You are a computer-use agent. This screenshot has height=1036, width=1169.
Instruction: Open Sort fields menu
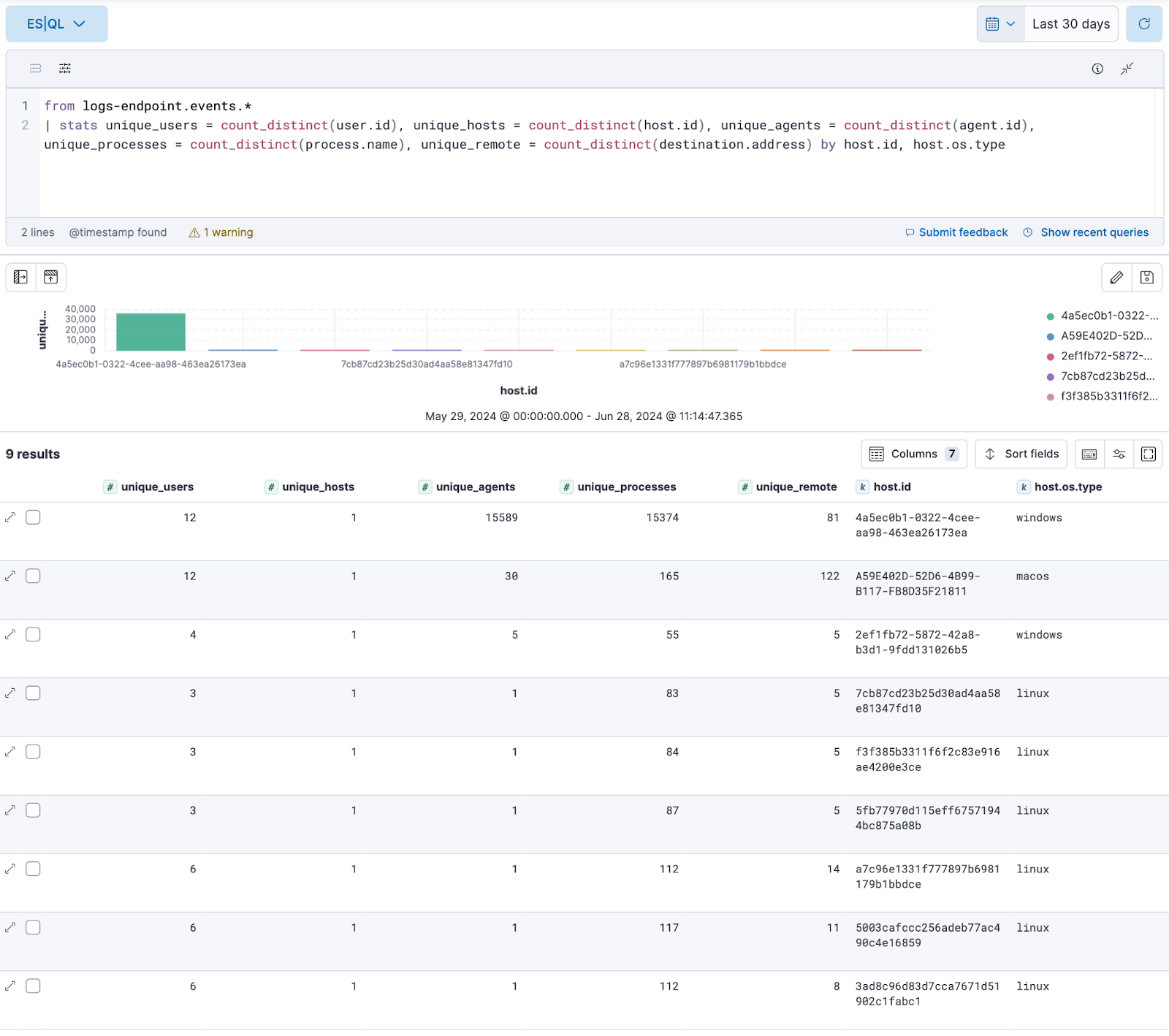tap(1021, 454)
